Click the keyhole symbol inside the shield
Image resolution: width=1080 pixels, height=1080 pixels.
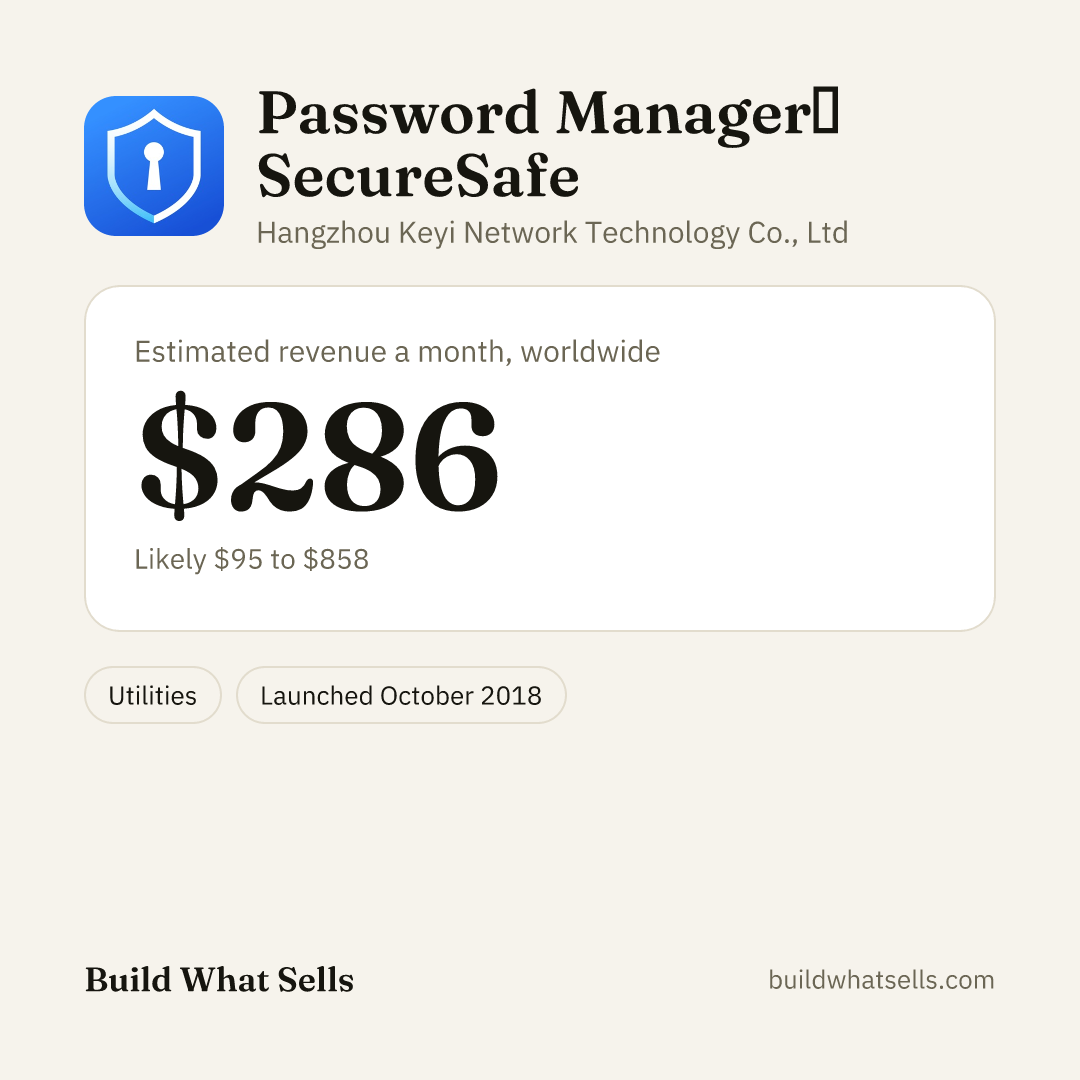point(154,166)
